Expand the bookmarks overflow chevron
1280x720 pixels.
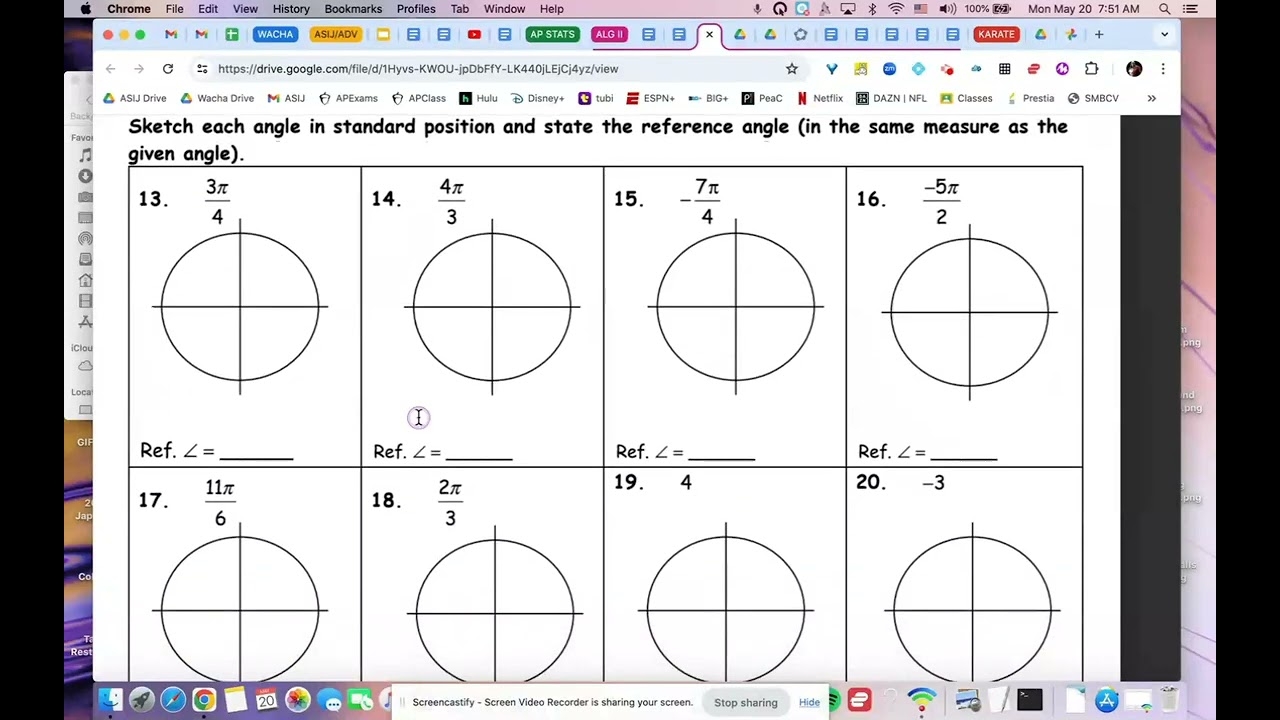(x=1151, y=98)
